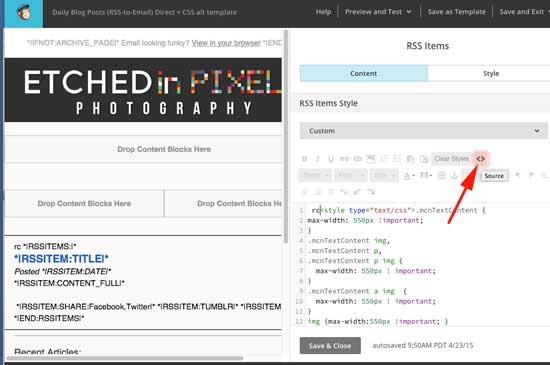Switch to the Content tab

(364, 74)
